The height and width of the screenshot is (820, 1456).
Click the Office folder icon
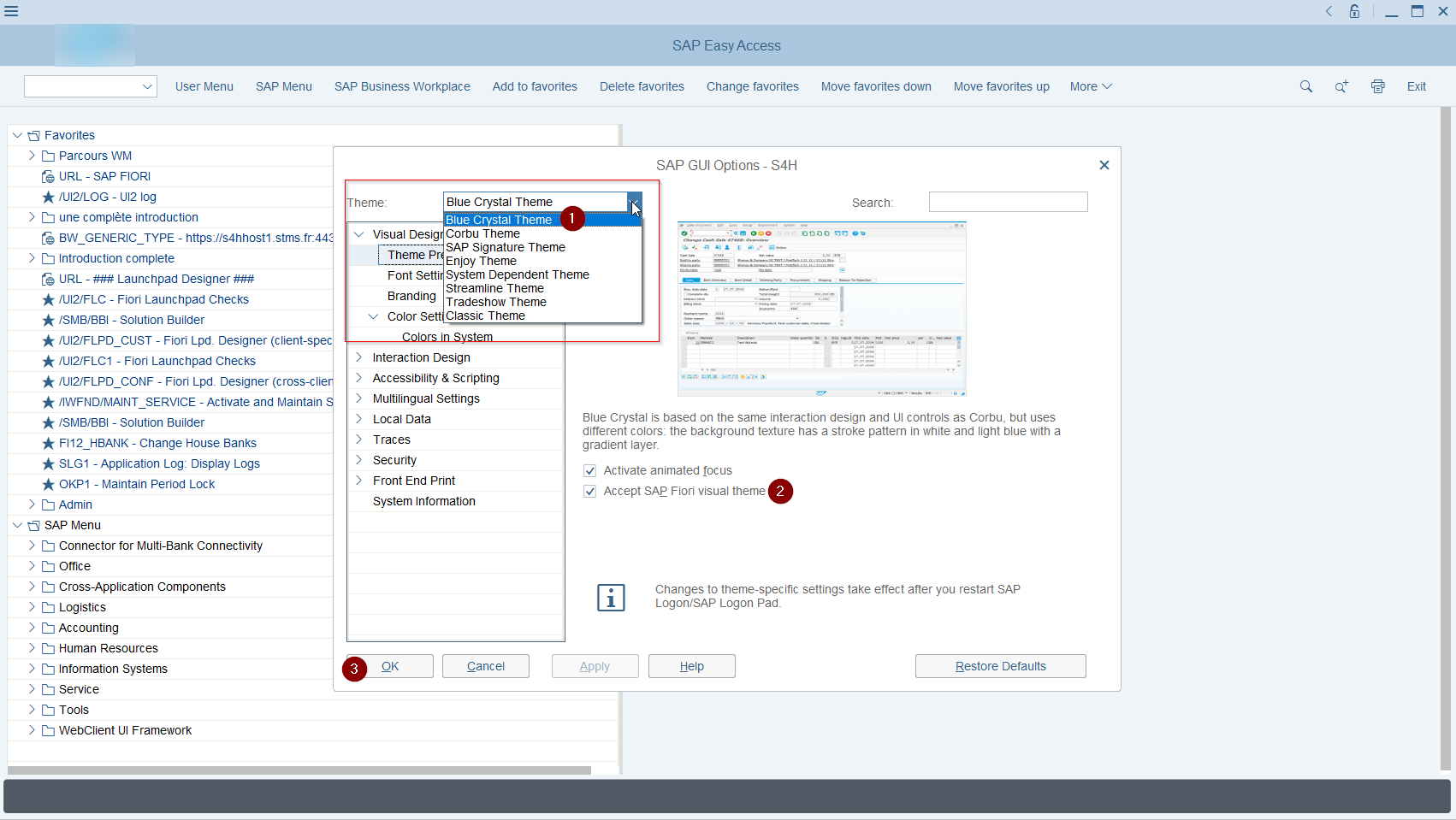(x=49, y=566)
